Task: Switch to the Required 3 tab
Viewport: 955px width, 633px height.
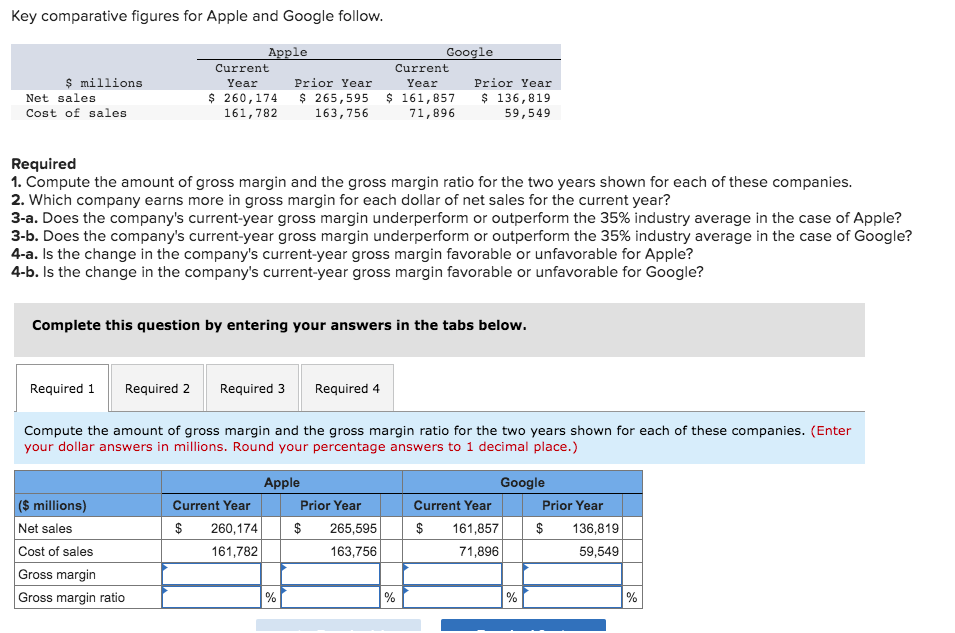Action: click(251, 388)
